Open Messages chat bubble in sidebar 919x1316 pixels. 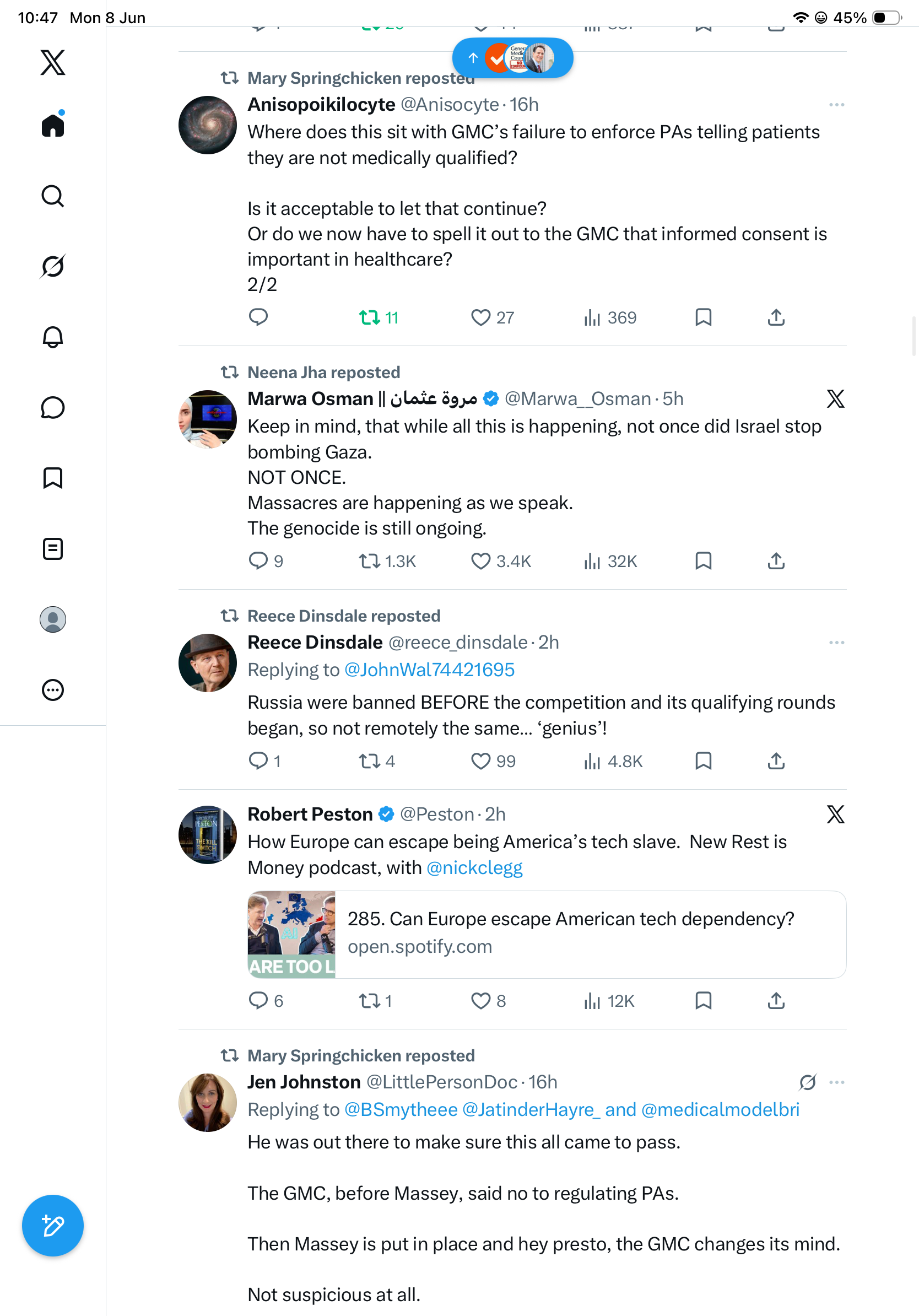tap(53, 407)
